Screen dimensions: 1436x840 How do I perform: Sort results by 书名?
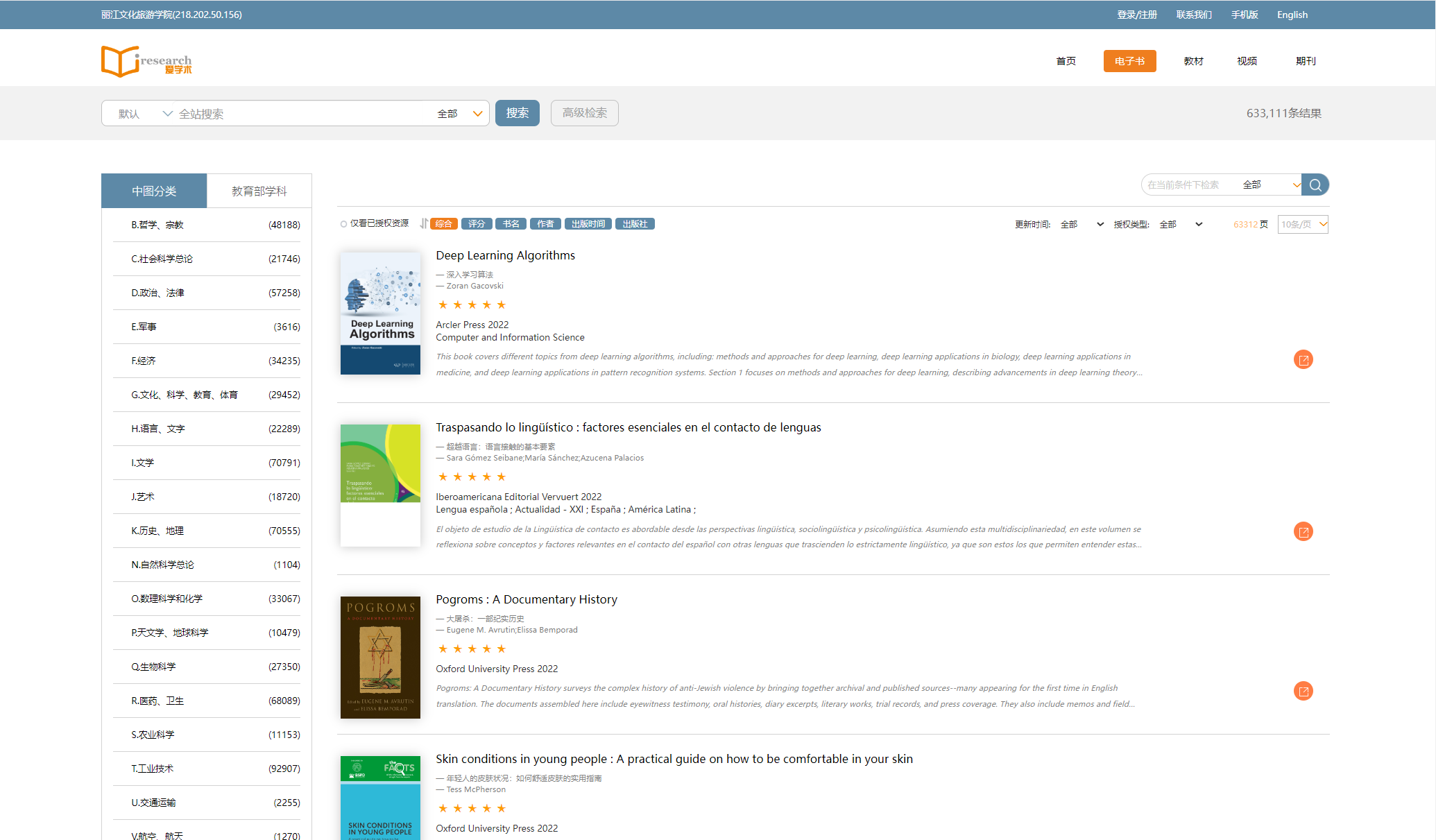pos(511,223)
